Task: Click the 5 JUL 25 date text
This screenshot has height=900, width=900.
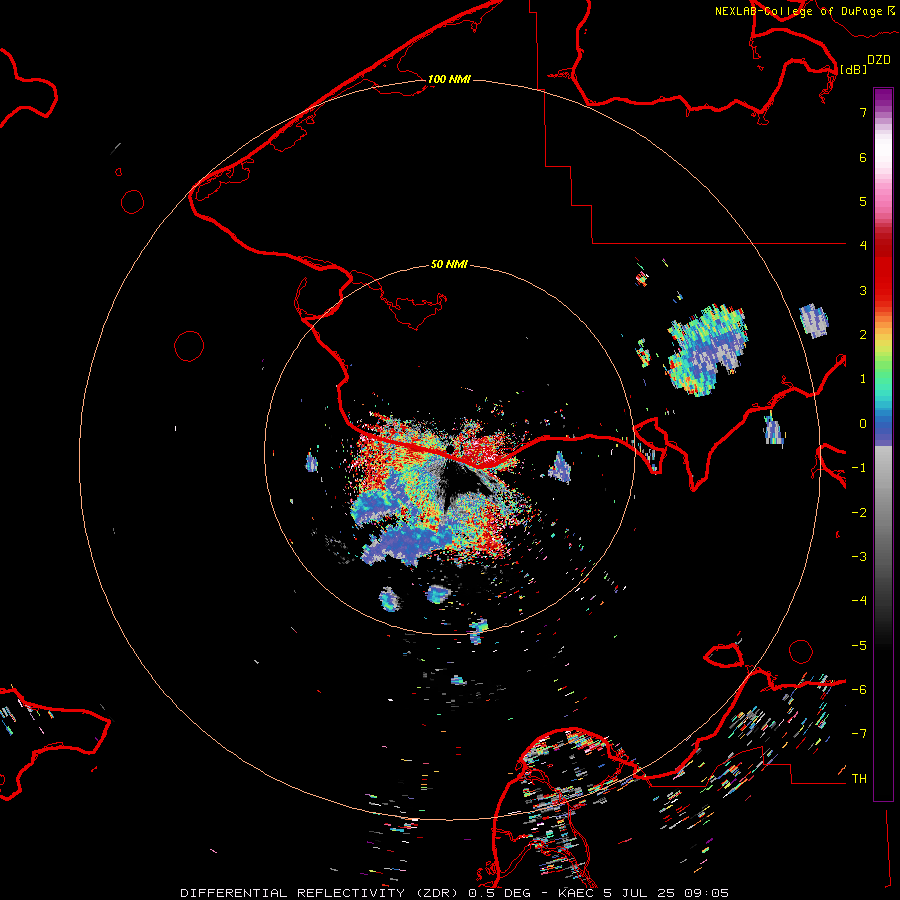Action: pos(639,893)
